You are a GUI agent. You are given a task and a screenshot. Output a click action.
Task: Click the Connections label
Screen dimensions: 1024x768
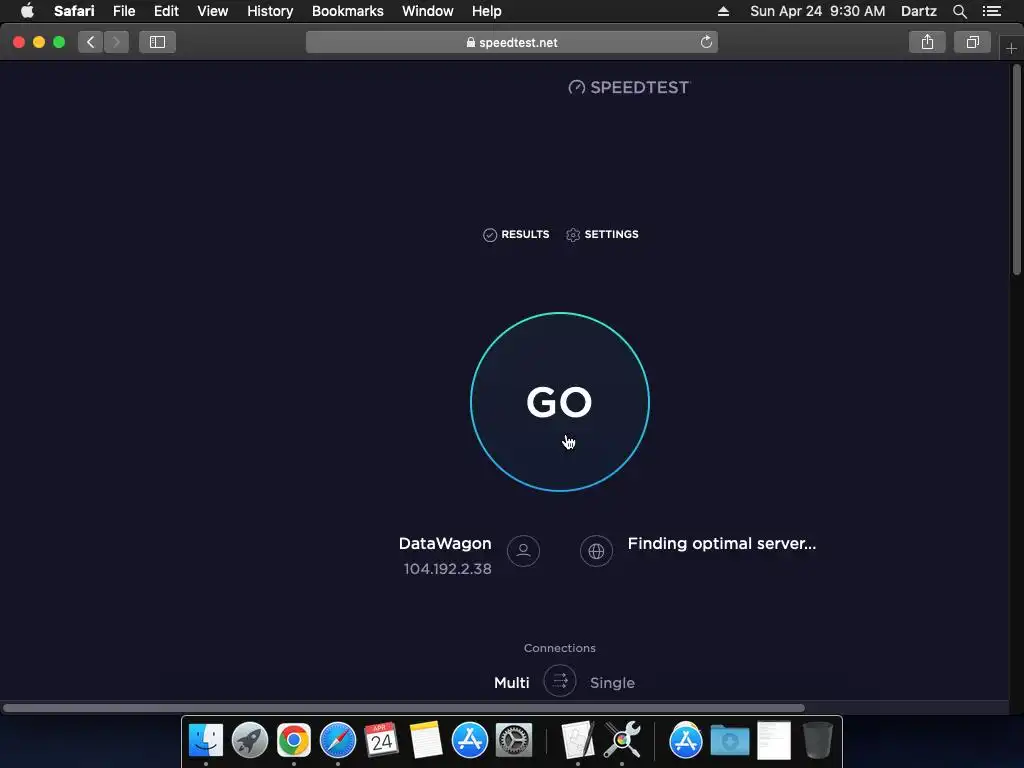(560, 648)
